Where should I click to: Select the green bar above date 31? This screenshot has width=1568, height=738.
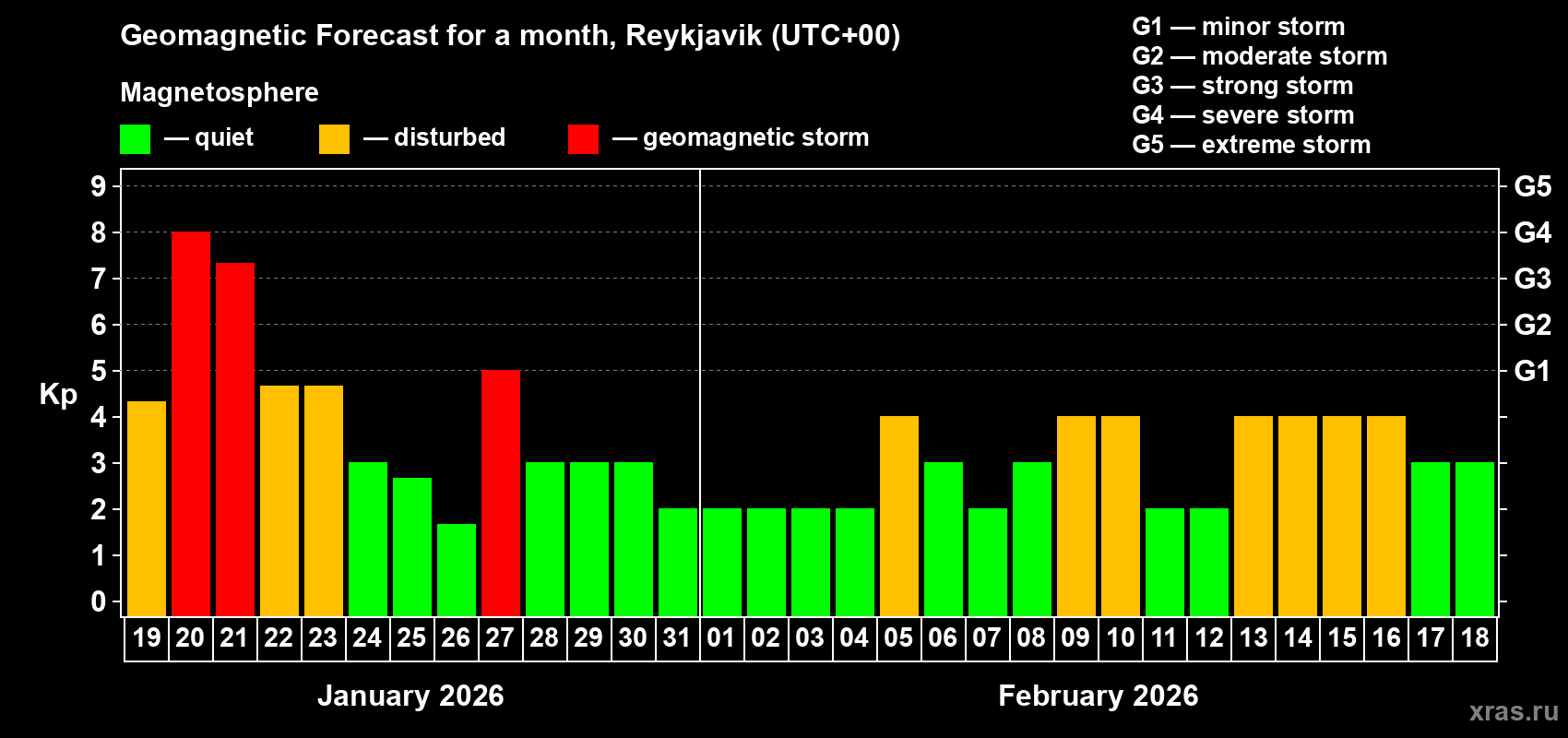pyautogui.click(x=678, y=563)
